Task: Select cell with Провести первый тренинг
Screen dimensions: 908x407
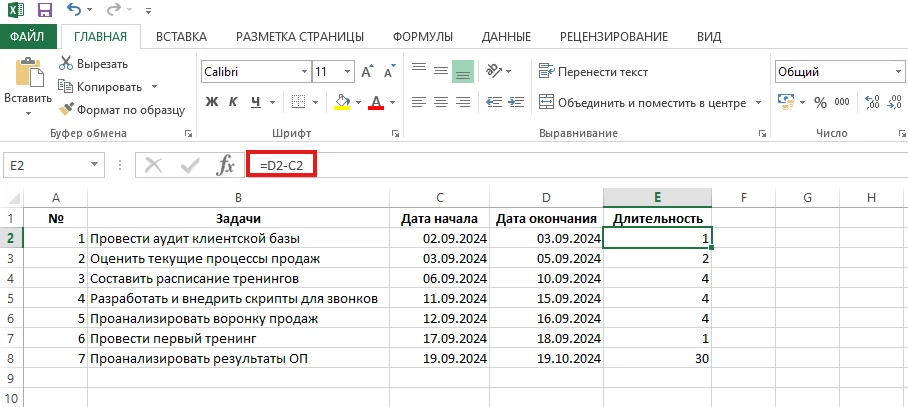Action: click(239, 339)
